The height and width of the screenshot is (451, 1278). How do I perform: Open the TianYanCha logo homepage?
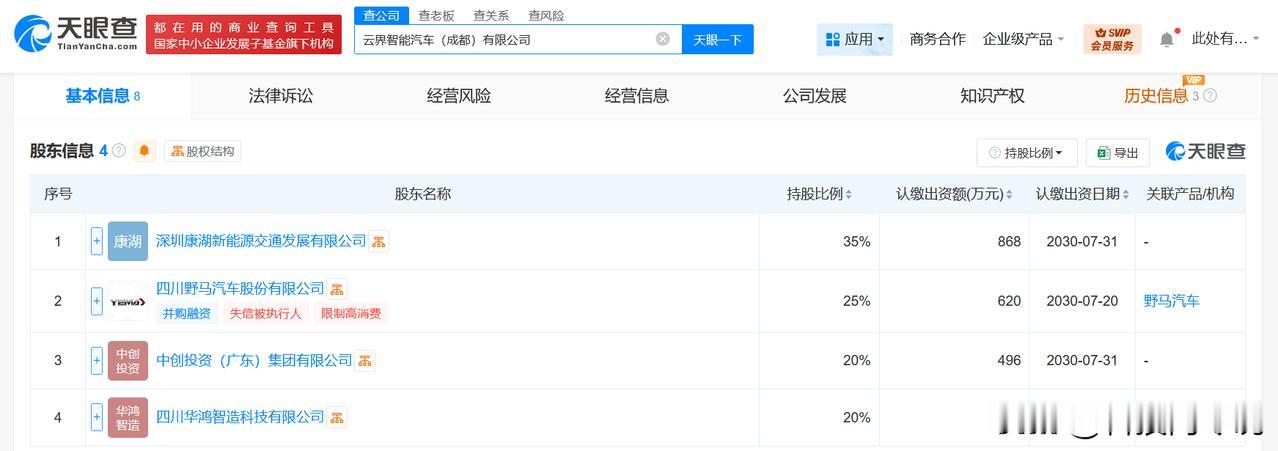tap(76, 34)
